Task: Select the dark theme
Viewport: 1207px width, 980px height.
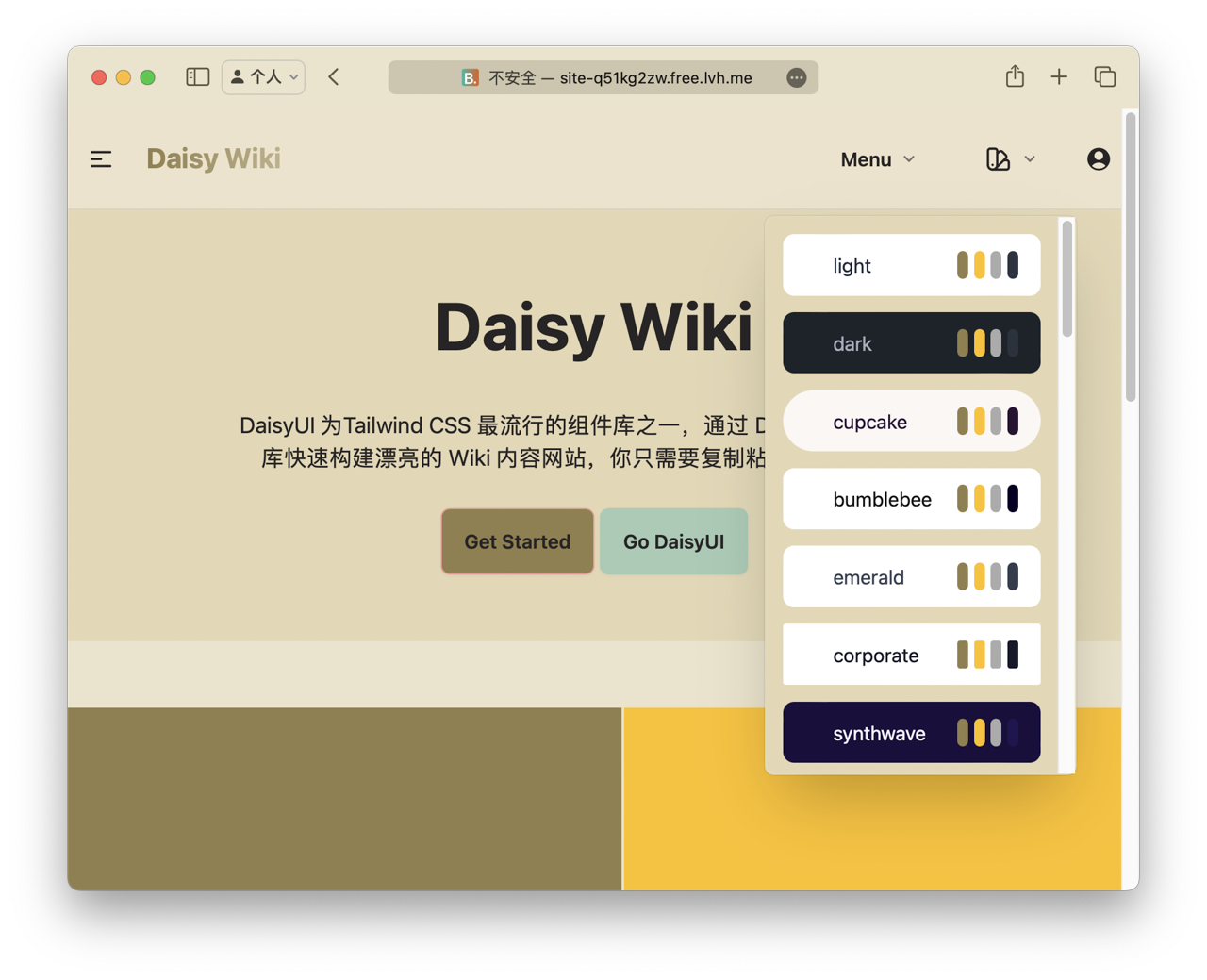Action: point(911,343)
